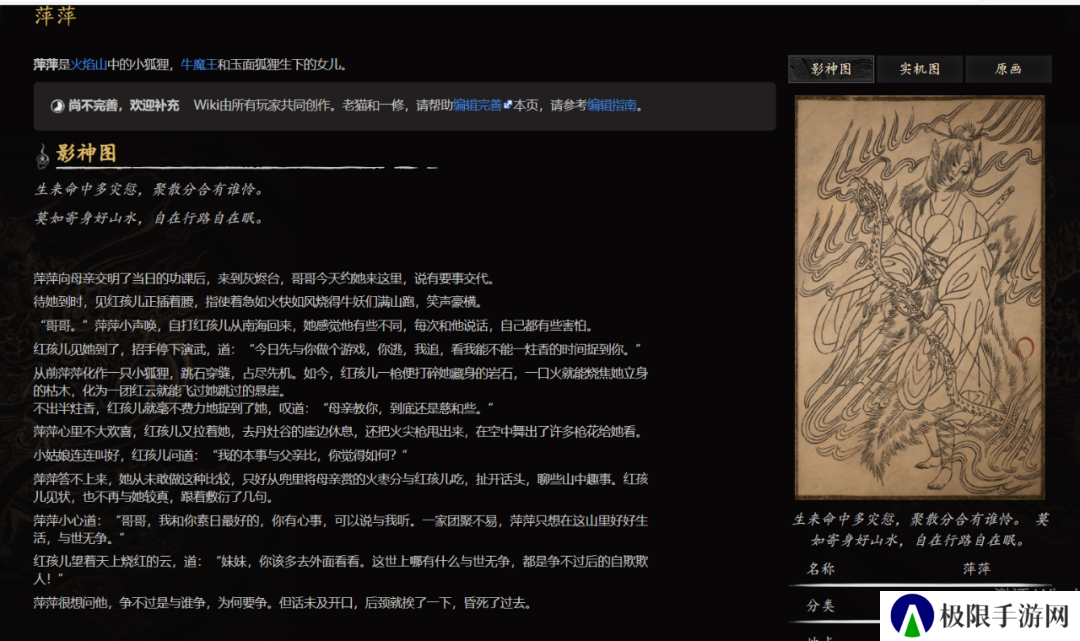This screenshot has width=1080, height=641.
Task: Click paragraph starting 待她到时
Action: pos(258,302)
